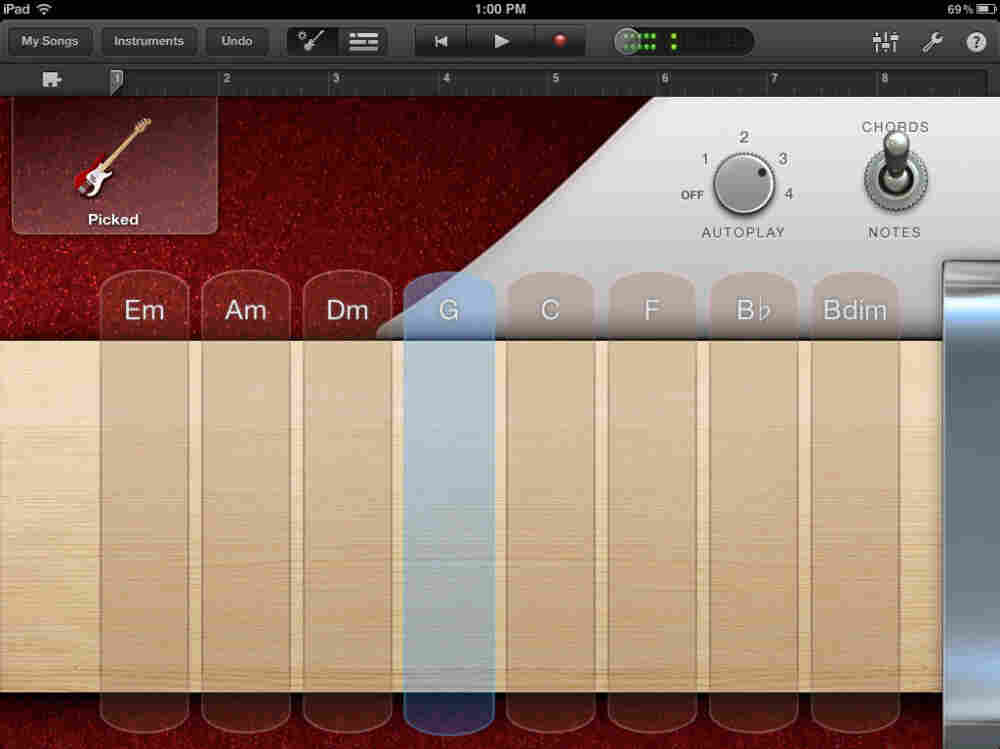Jump to bar 8 on ruler
Viewport: 1000px width, 749px height.
tap(885, 78)
